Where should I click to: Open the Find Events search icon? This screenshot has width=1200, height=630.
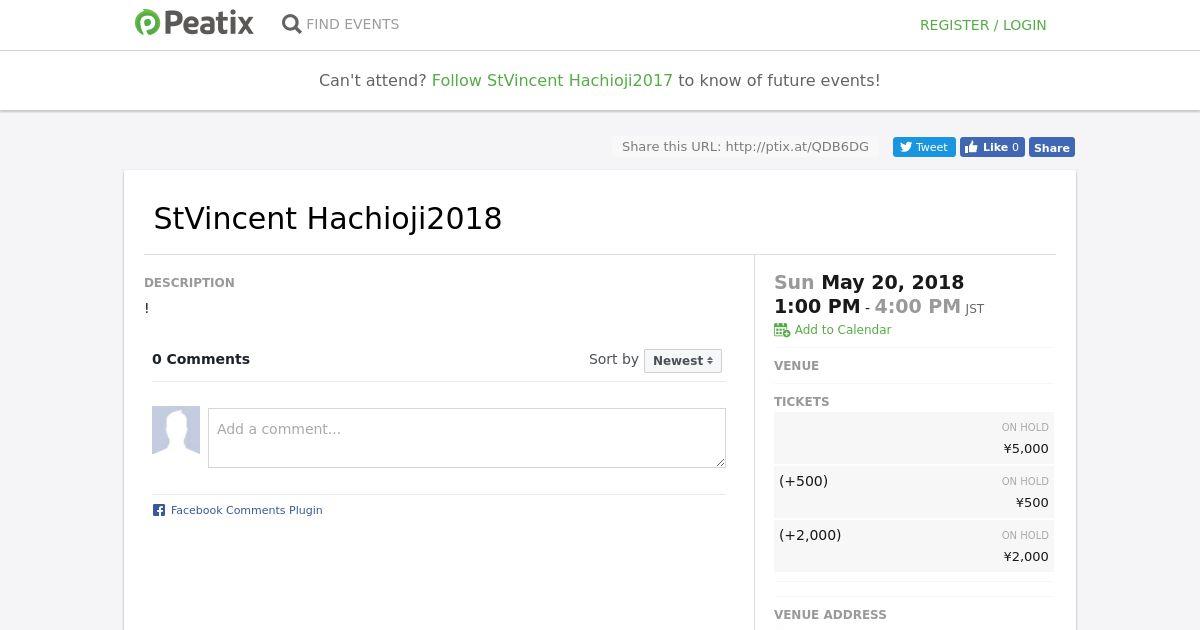[291, 24]
